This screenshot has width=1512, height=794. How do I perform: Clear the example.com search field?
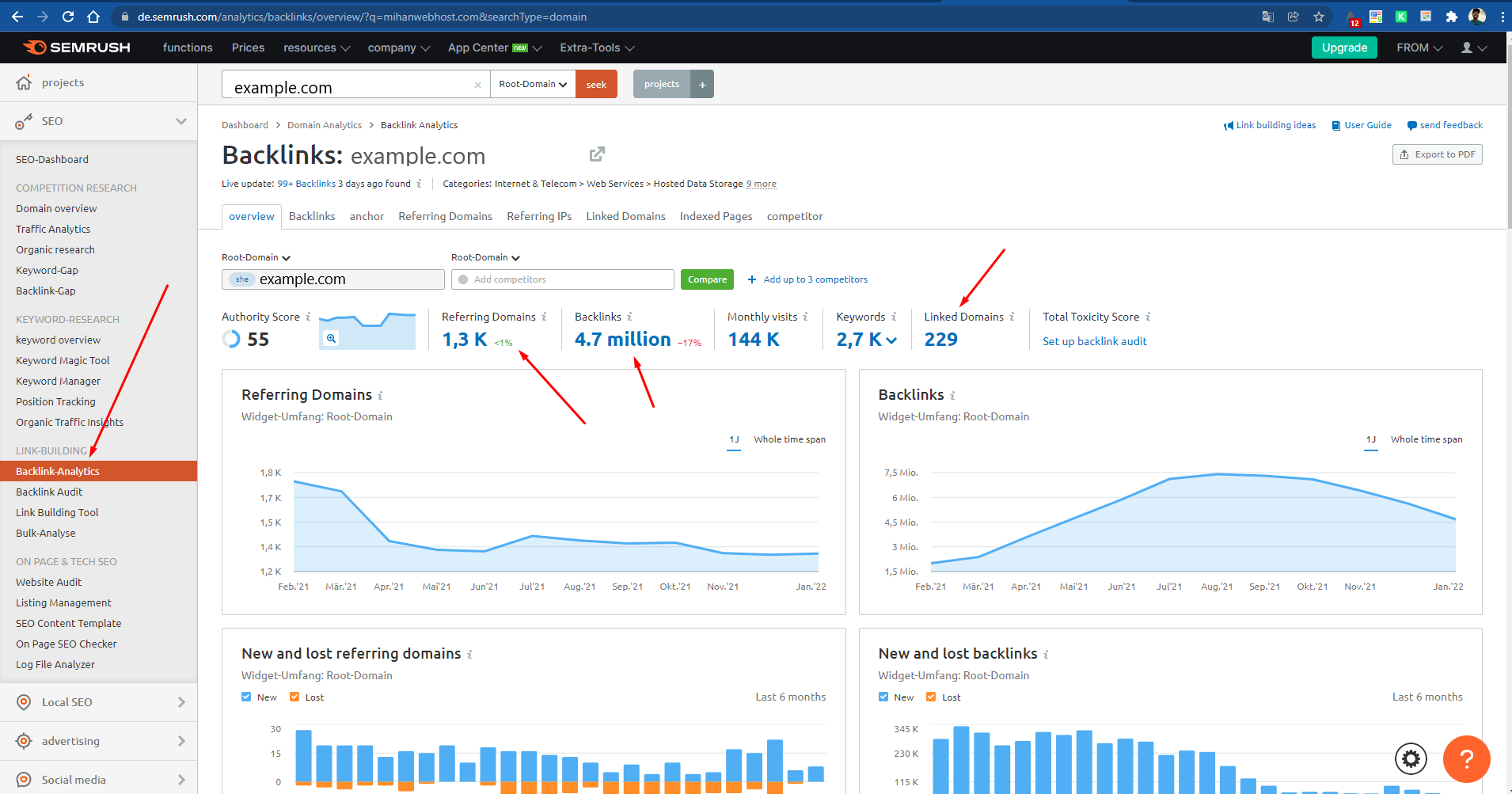pos(477,85)
